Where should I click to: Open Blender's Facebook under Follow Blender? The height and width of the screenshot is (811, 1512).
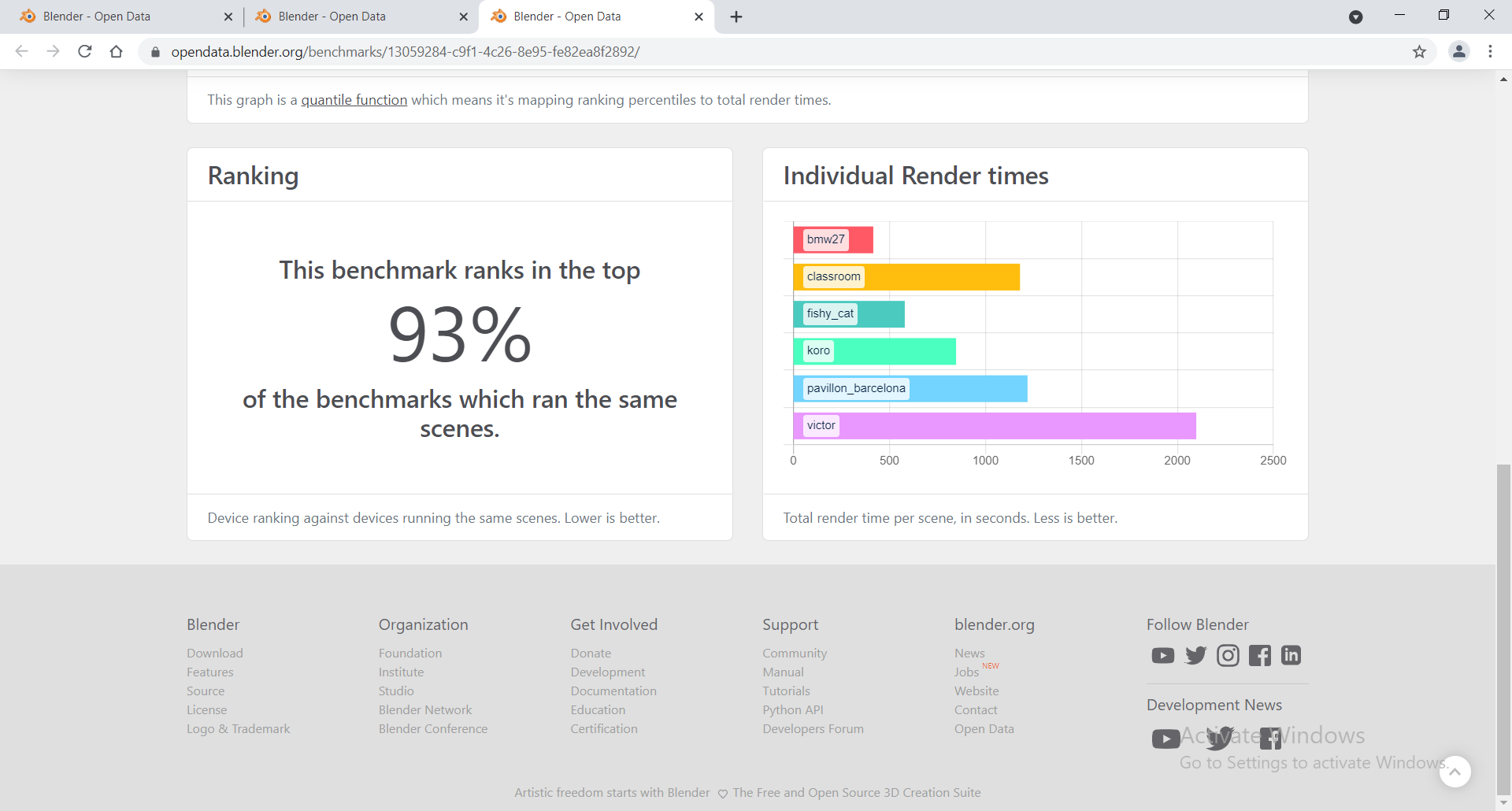(1259, 655)
